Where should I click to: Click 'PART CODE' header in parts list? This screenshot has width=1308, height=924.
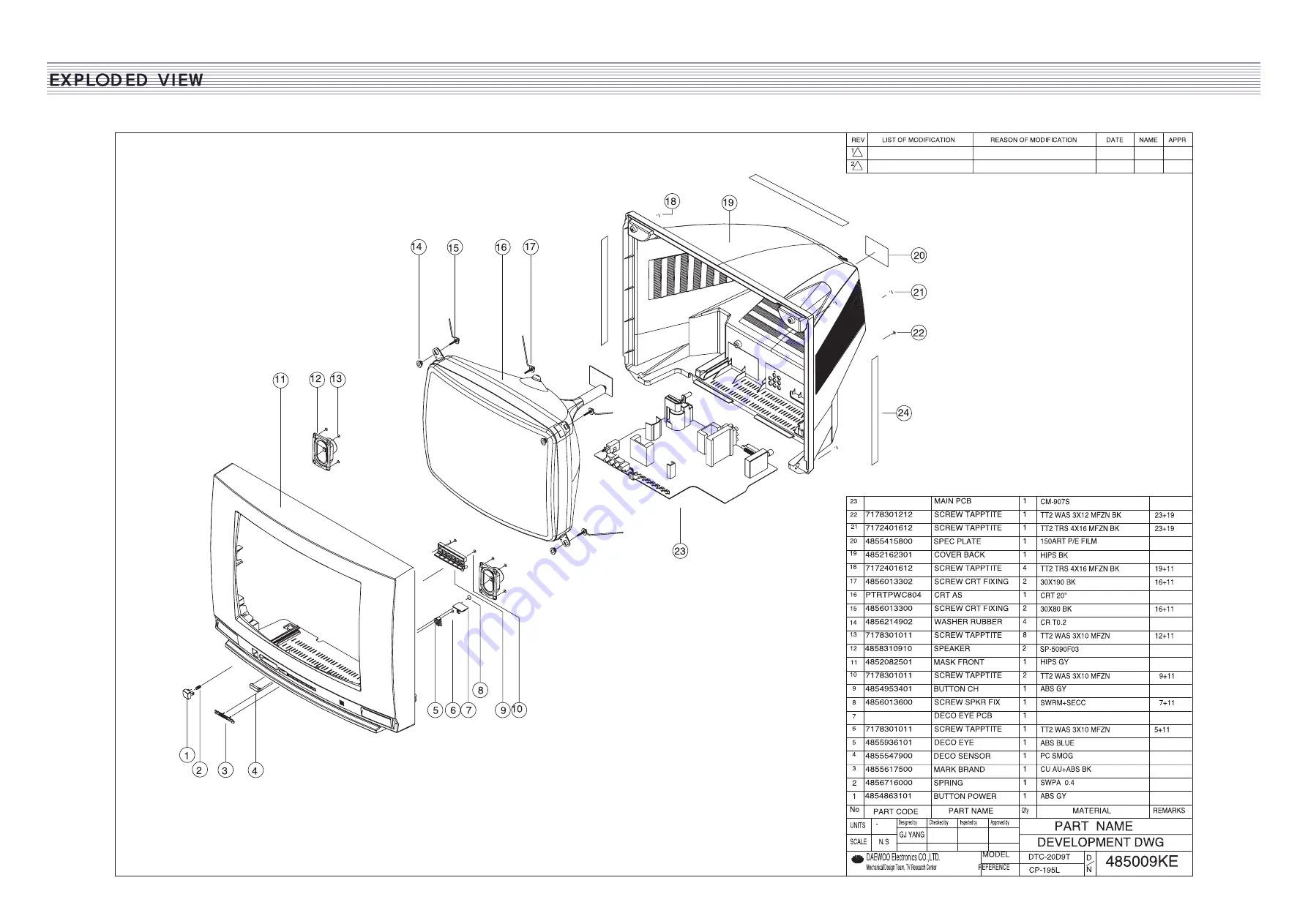[895, 811]
